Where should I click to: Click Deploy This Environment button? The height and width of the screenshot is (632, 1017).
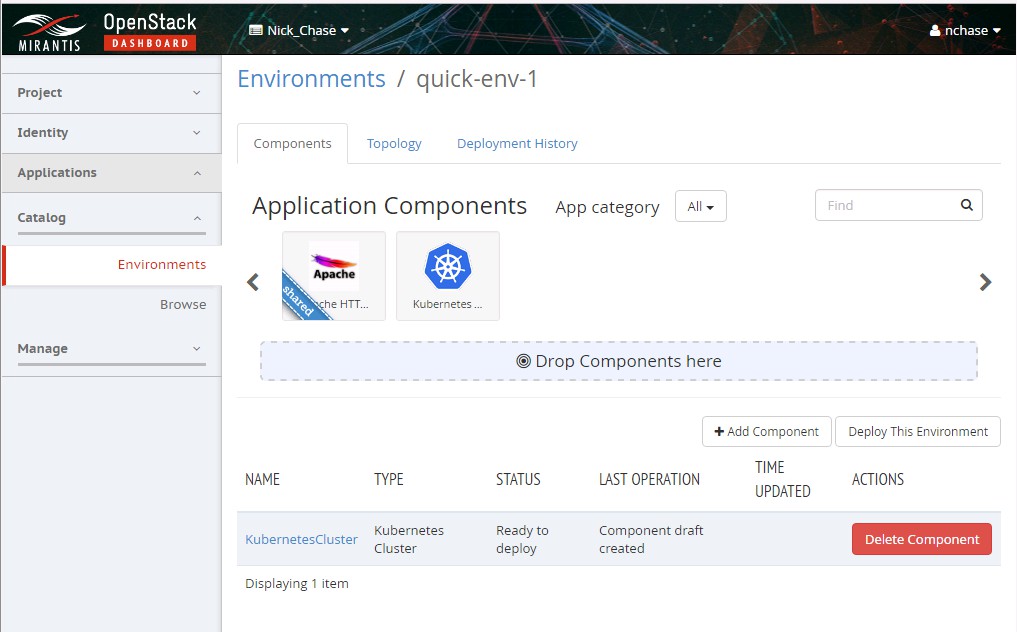pos(918,431)
